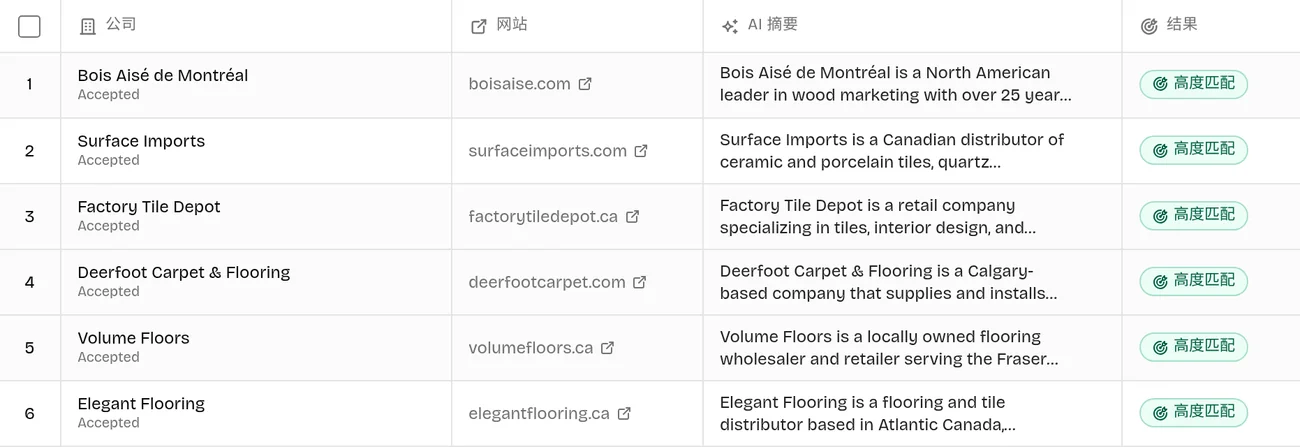
Task: Open company Volume Floors
Action: pyautogui.click(x=134, y=338)
